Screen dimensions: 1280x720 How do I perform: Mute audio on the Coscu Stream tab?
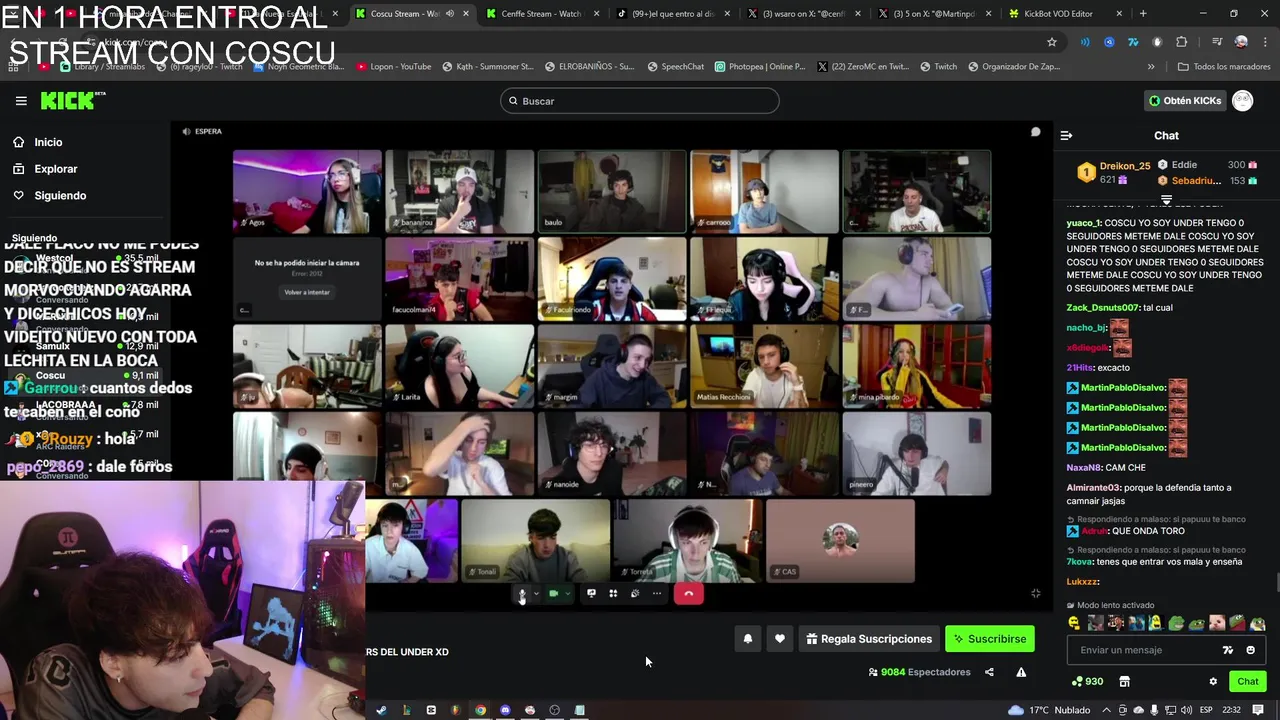449,14
